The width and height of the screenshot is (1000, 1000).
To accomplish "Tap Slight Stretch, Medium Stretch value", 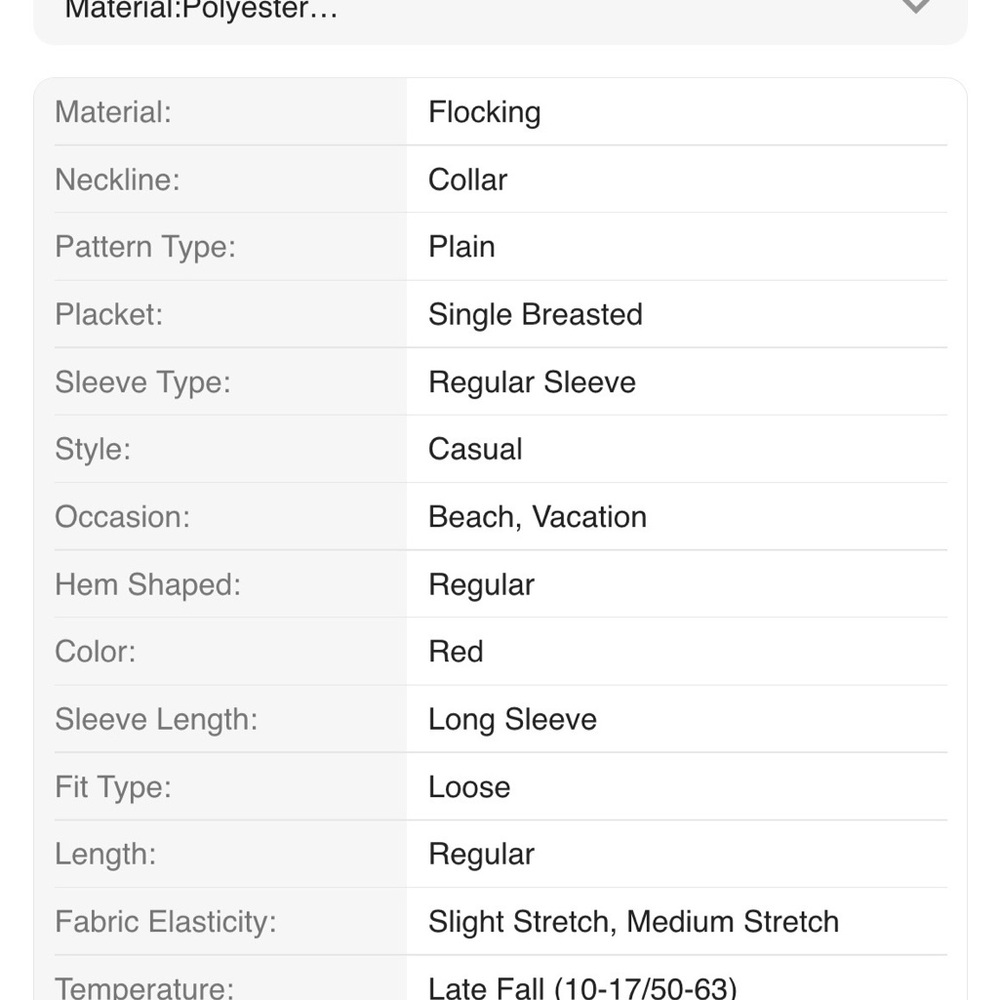I will point(633,922).
